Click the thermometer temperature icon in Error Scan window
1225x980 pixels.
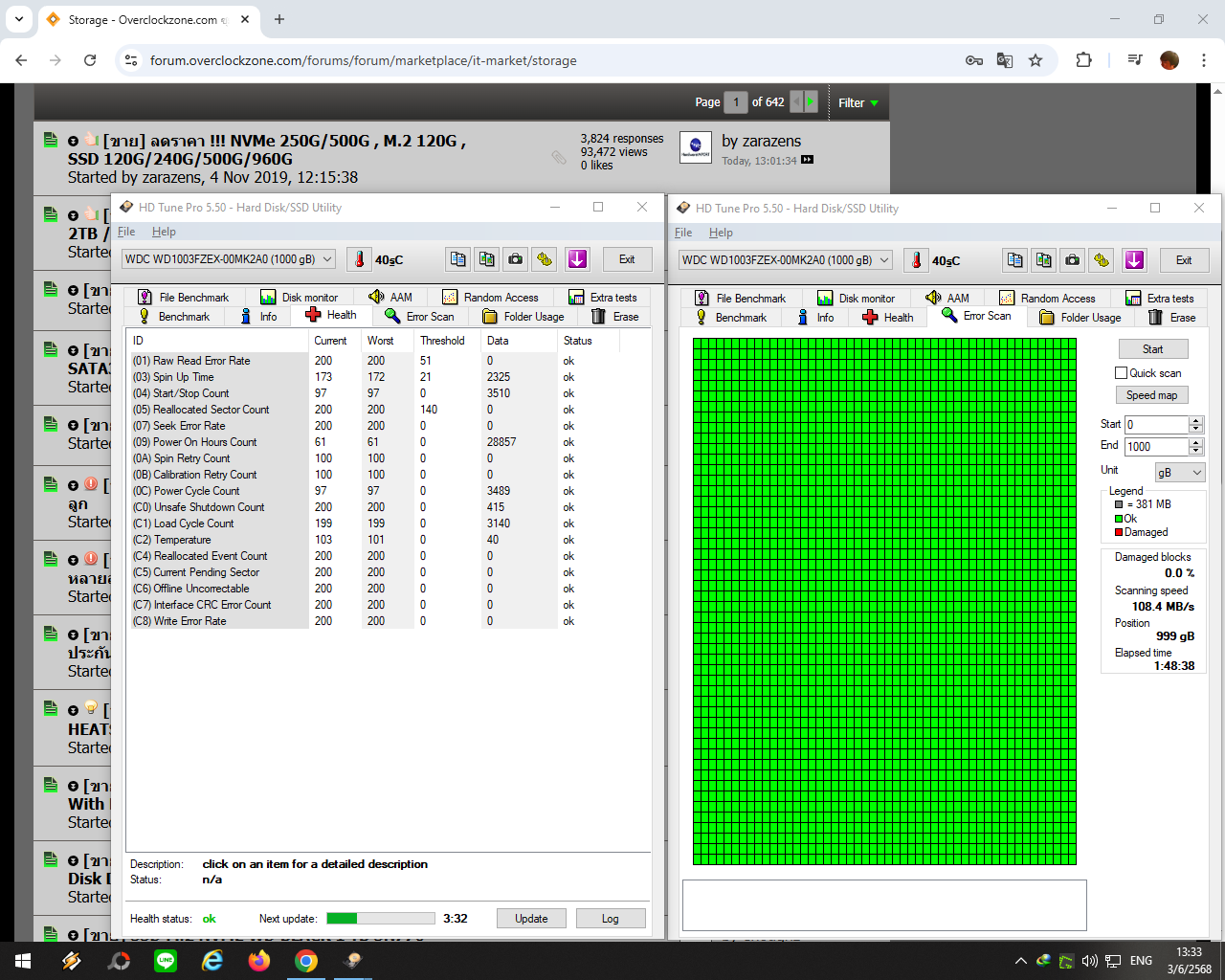pos(917,260)
